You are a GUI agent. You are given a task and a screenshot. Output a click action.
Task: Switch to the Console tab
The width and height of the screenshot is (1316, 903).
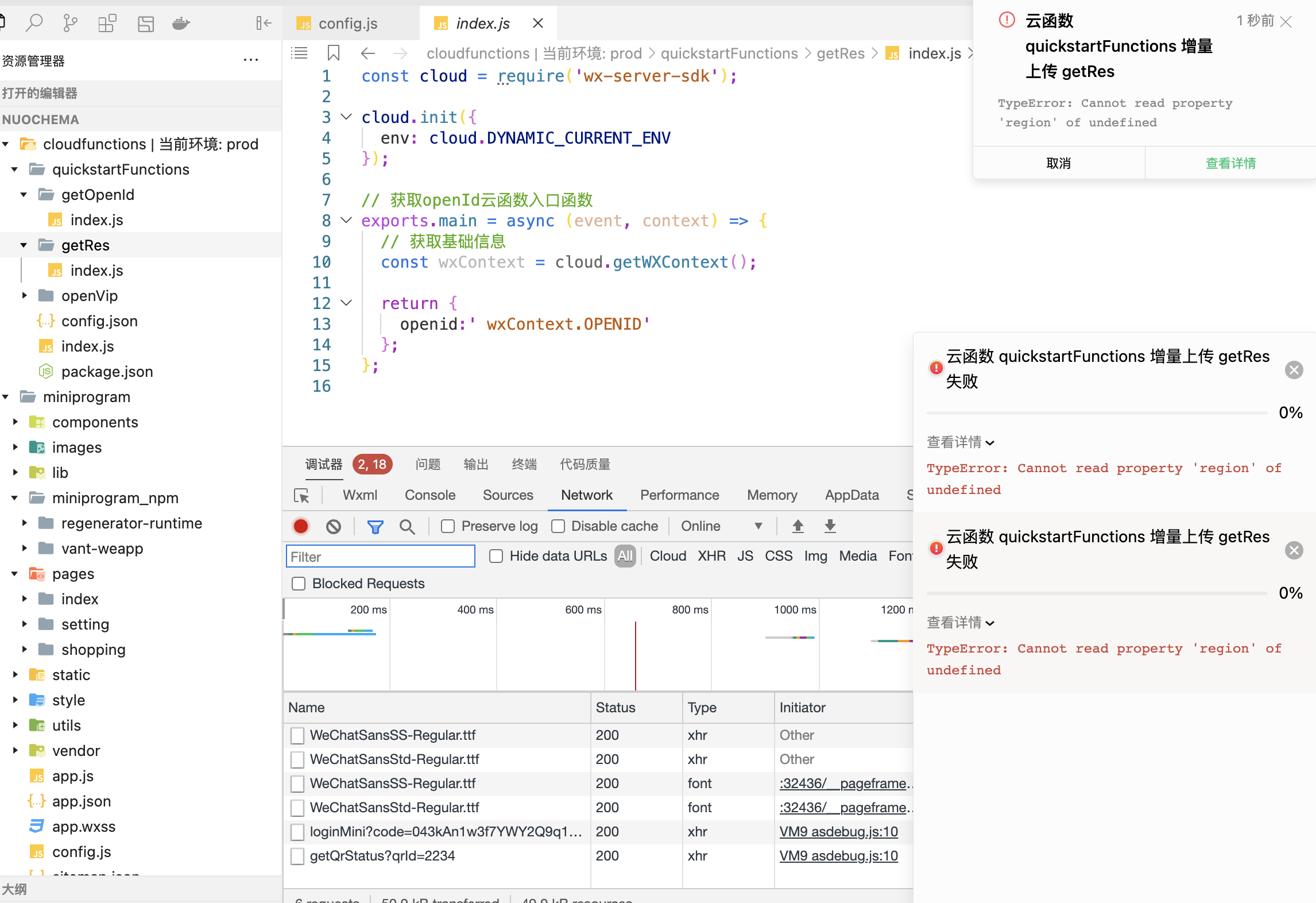pos(429,495)
